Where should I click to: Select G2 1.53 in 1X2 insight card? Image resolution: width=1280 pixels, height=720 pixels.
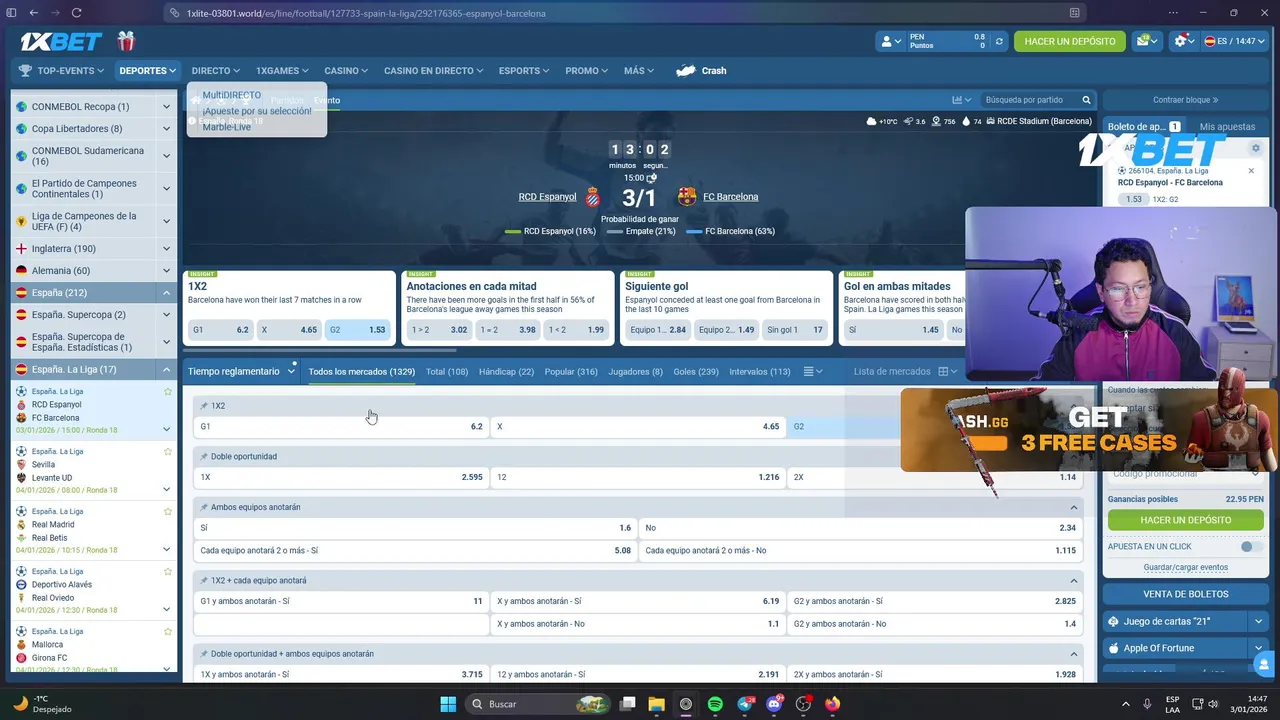357,330
